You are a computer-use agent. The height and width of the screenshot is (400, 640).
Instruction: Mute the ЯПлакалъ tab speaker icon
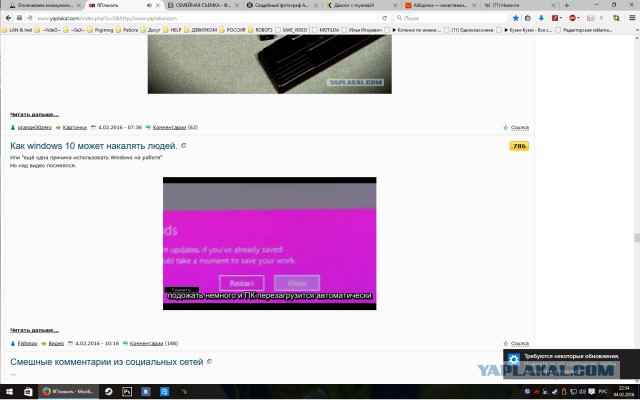(x=149, y=5)
